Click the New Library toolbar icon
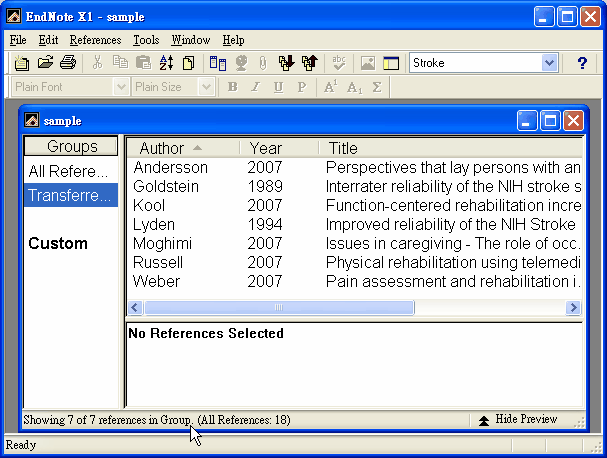The height and width of the screenshot is (458, 607). [22, 63]
